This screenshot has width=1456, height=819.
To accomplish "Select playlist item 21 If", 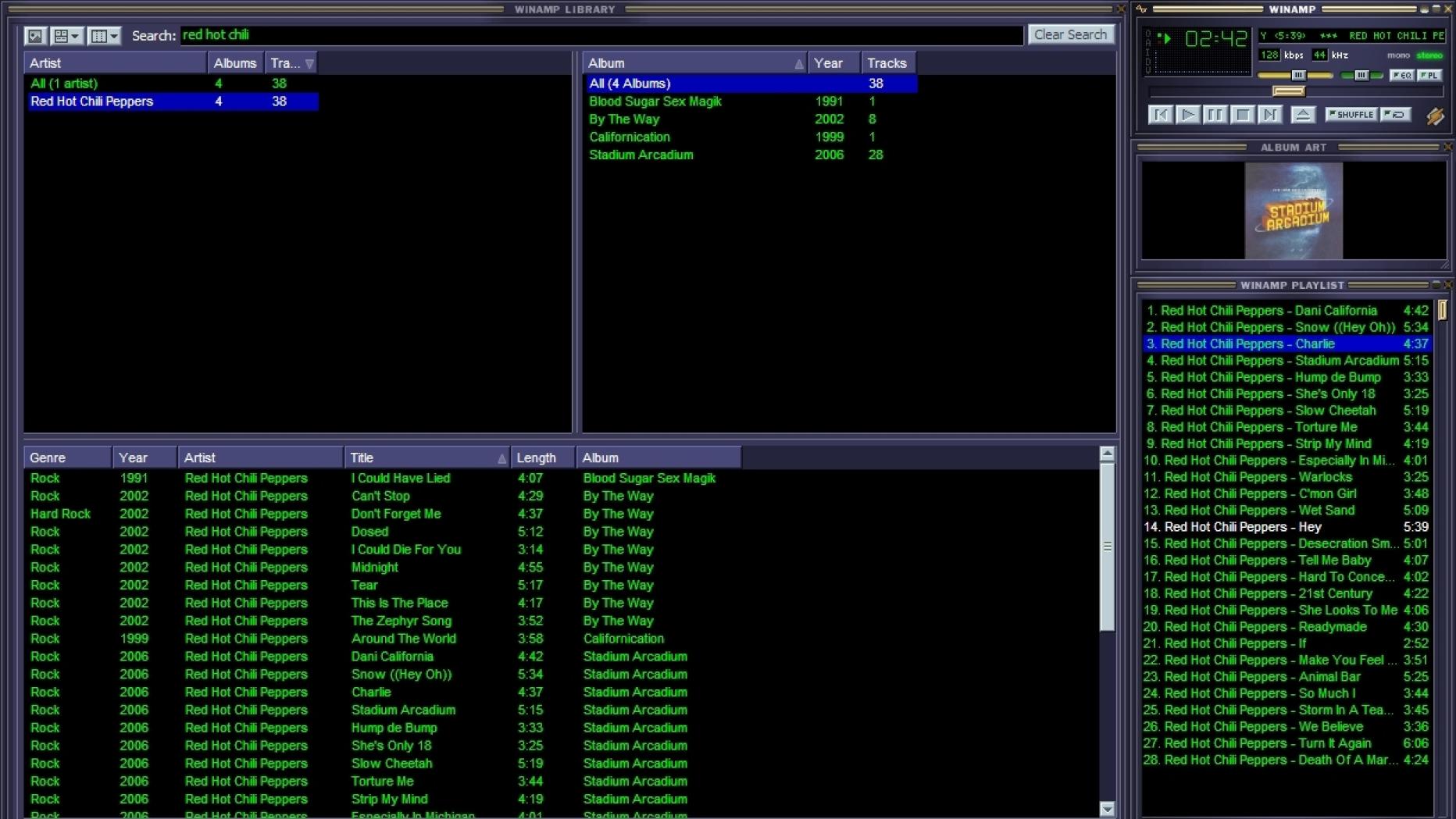I will [1286, 643].
